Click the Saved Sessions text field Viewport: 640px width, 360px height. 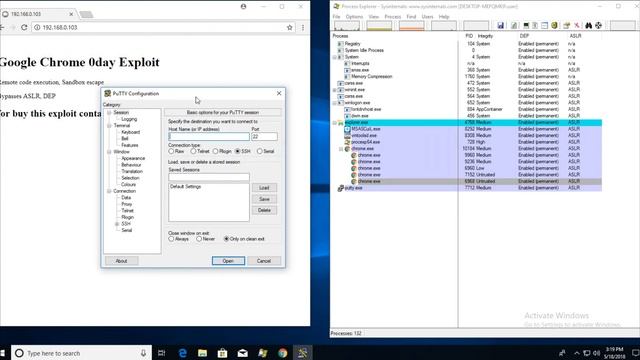[x=209, y=177]
